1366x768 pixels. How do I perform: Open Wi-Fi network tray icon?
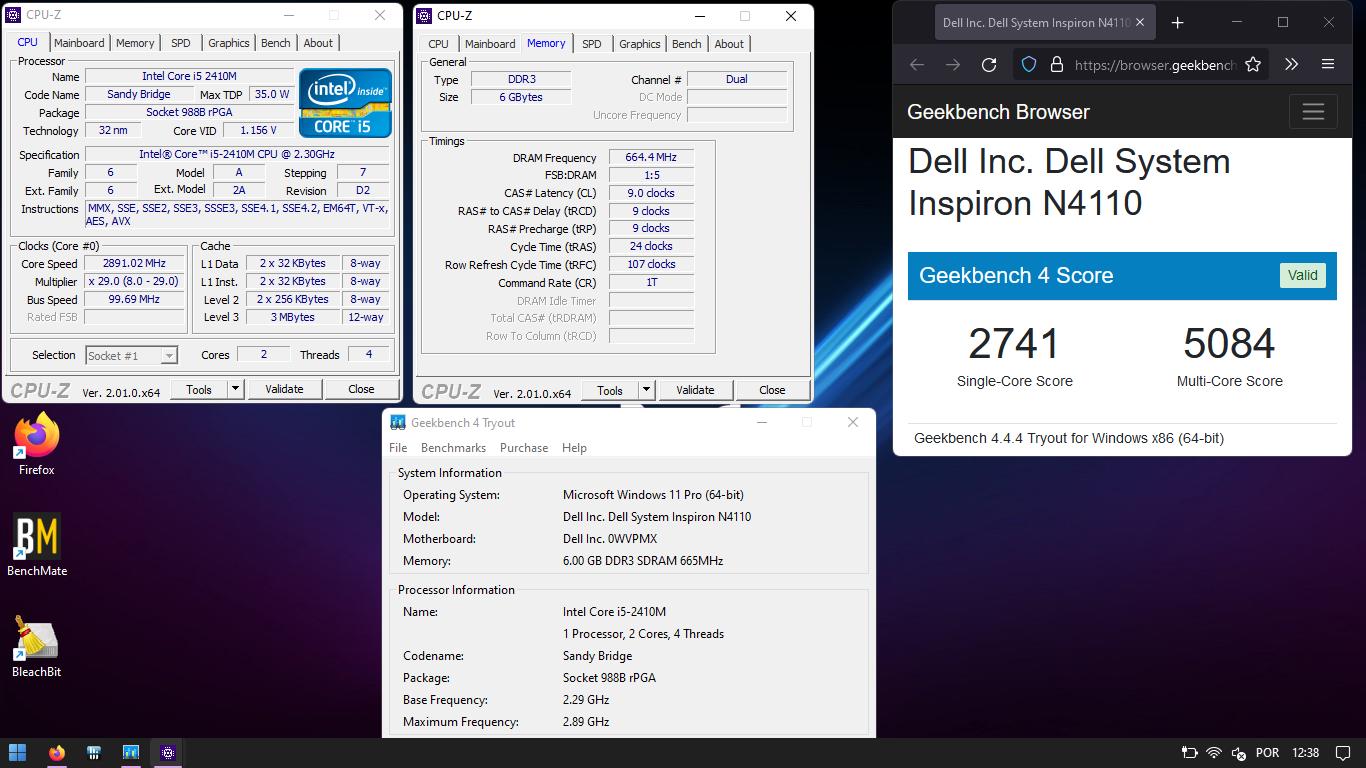pos(1214,753)
